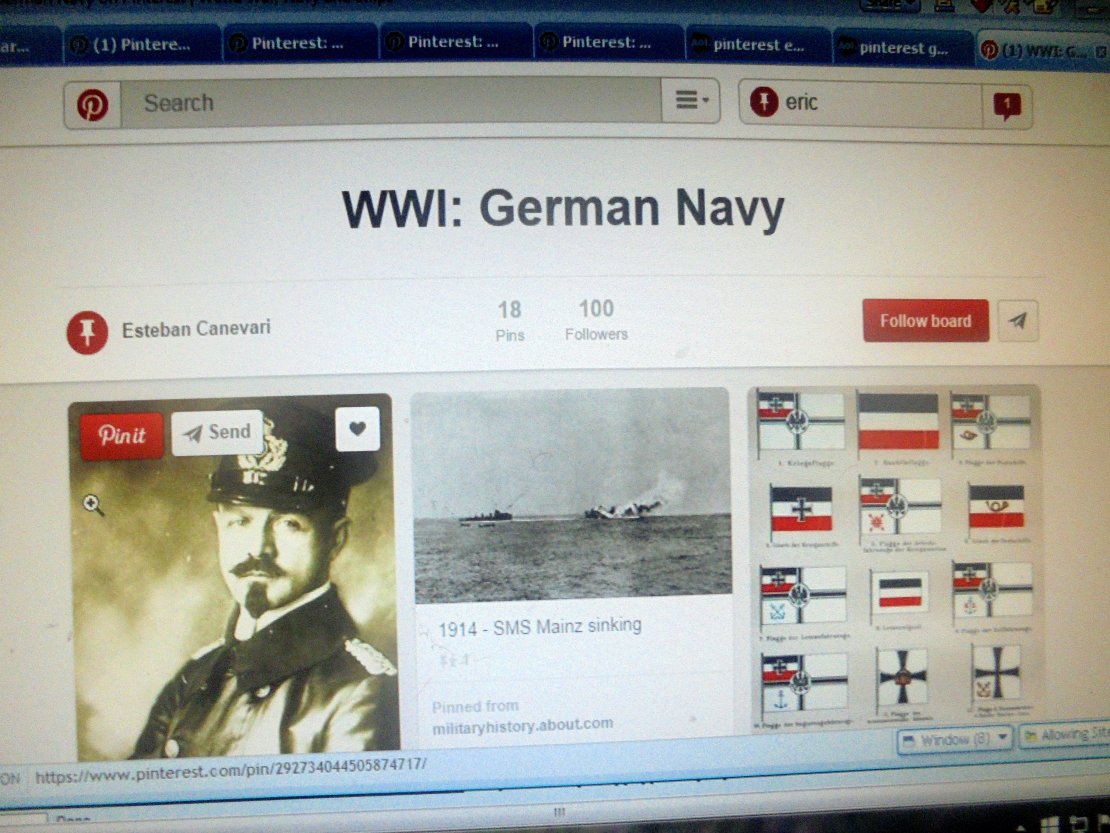Click the "WWI: German Navy" board title
This screenshot has height=833, width=1110.
[x=563, y=209]
